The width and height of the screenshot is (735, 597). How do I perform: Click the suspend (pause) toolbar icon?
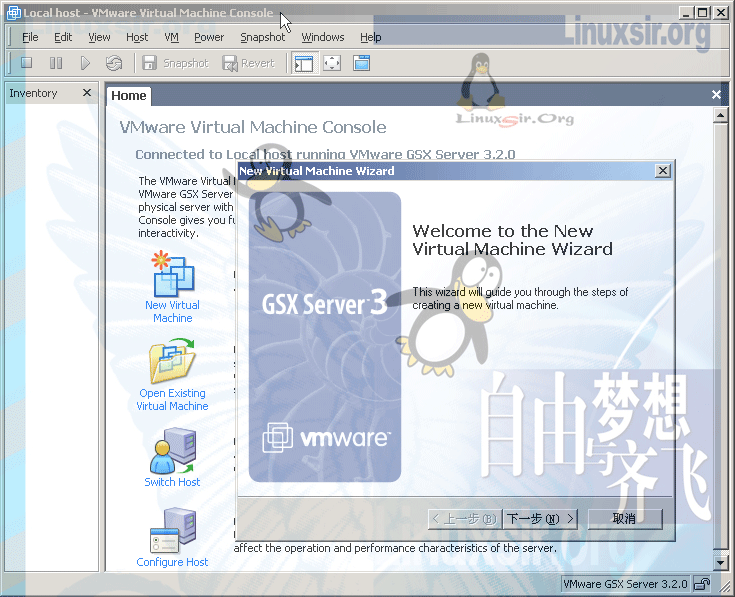click(56, 63)
